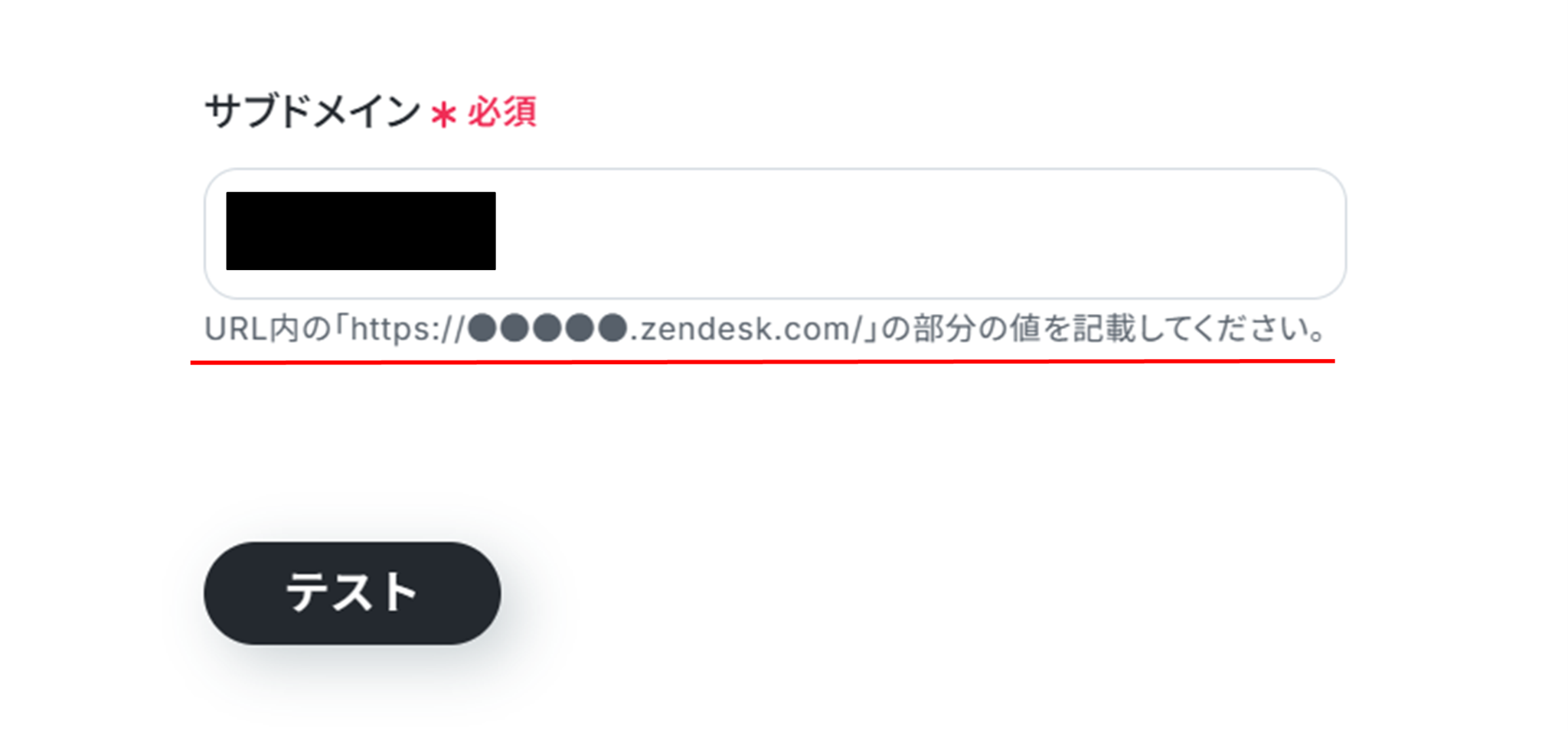This screenshot has height=731, width=1568.
Task: Click the helper text starting with URL内の
Action: pos(766,329)
